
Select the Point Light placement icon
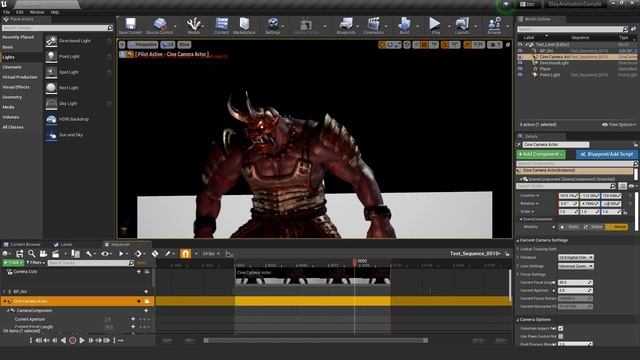pyautogui.click(x=51, y=56)
